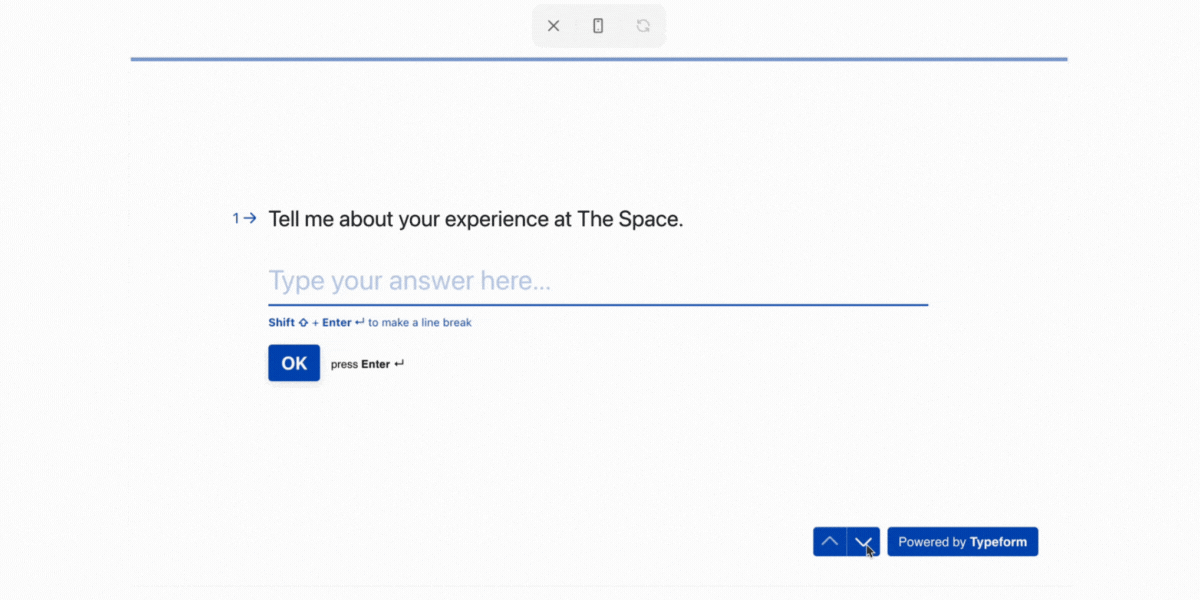This screenshot has height=600, width=1200.
Task: Focus the 'Type your answer here...' field
Action: [x=597, y=281]
